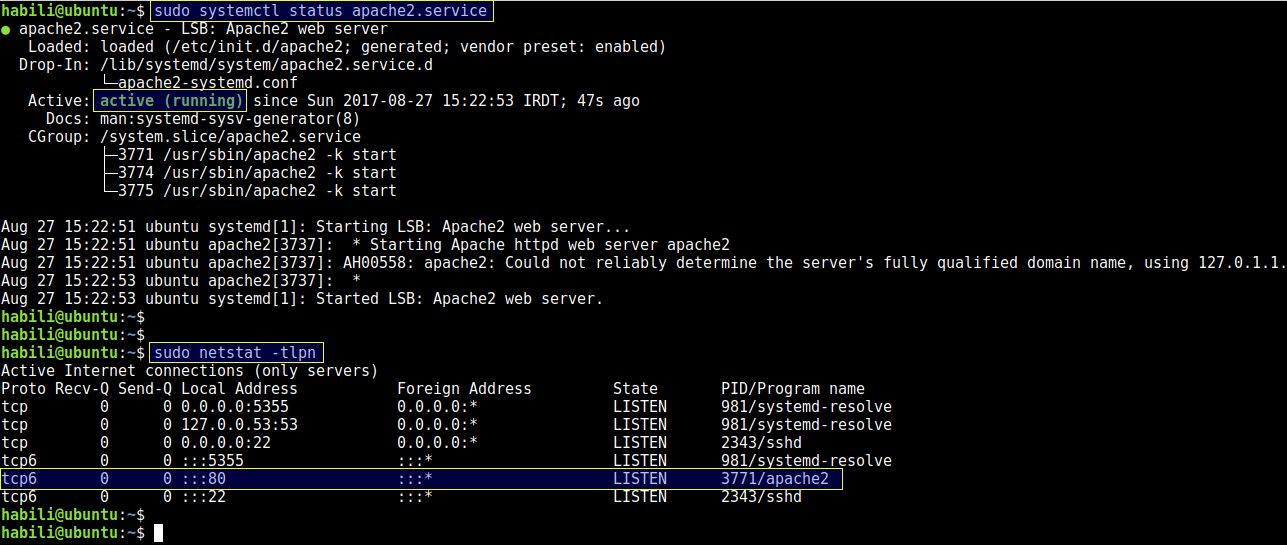This screenshot has height=545, width=1287.
Task: Click the "Local Address" column header
Action: coord(239,389)
